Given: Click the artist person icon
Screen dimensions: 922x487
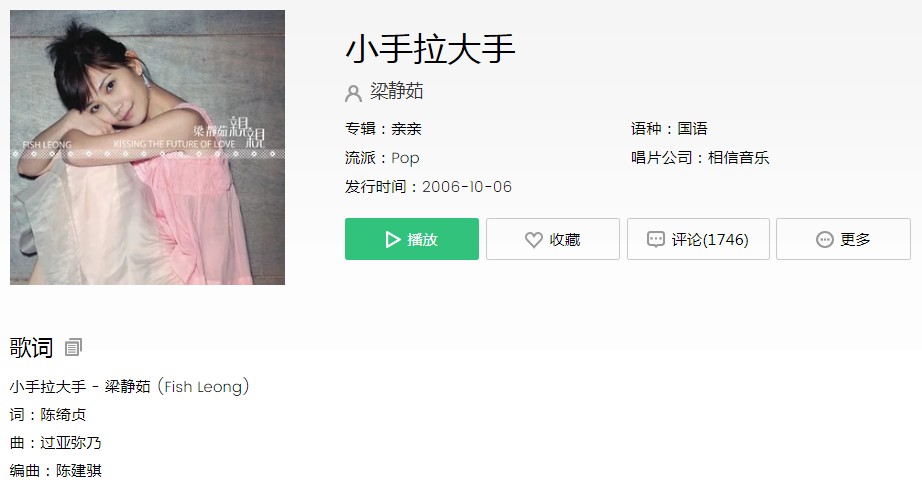Looking at the screenshot, I should click(353, 93).
